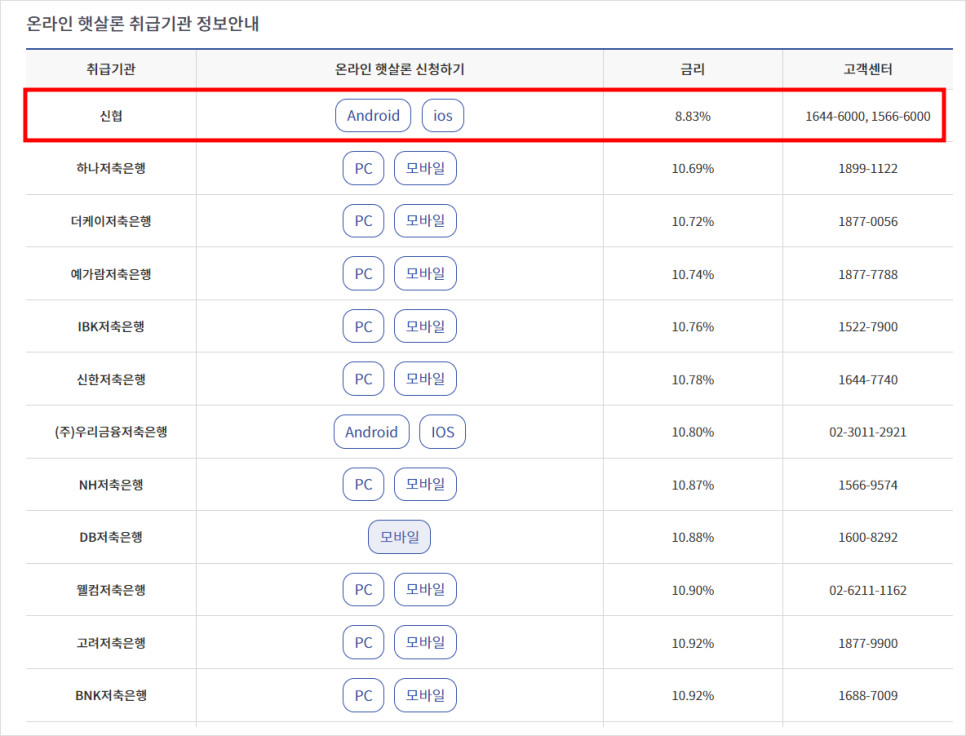This screenshot has height=736, width=966.
Task: Click PC button for 하나저축은행
Action: coord(363,168)
